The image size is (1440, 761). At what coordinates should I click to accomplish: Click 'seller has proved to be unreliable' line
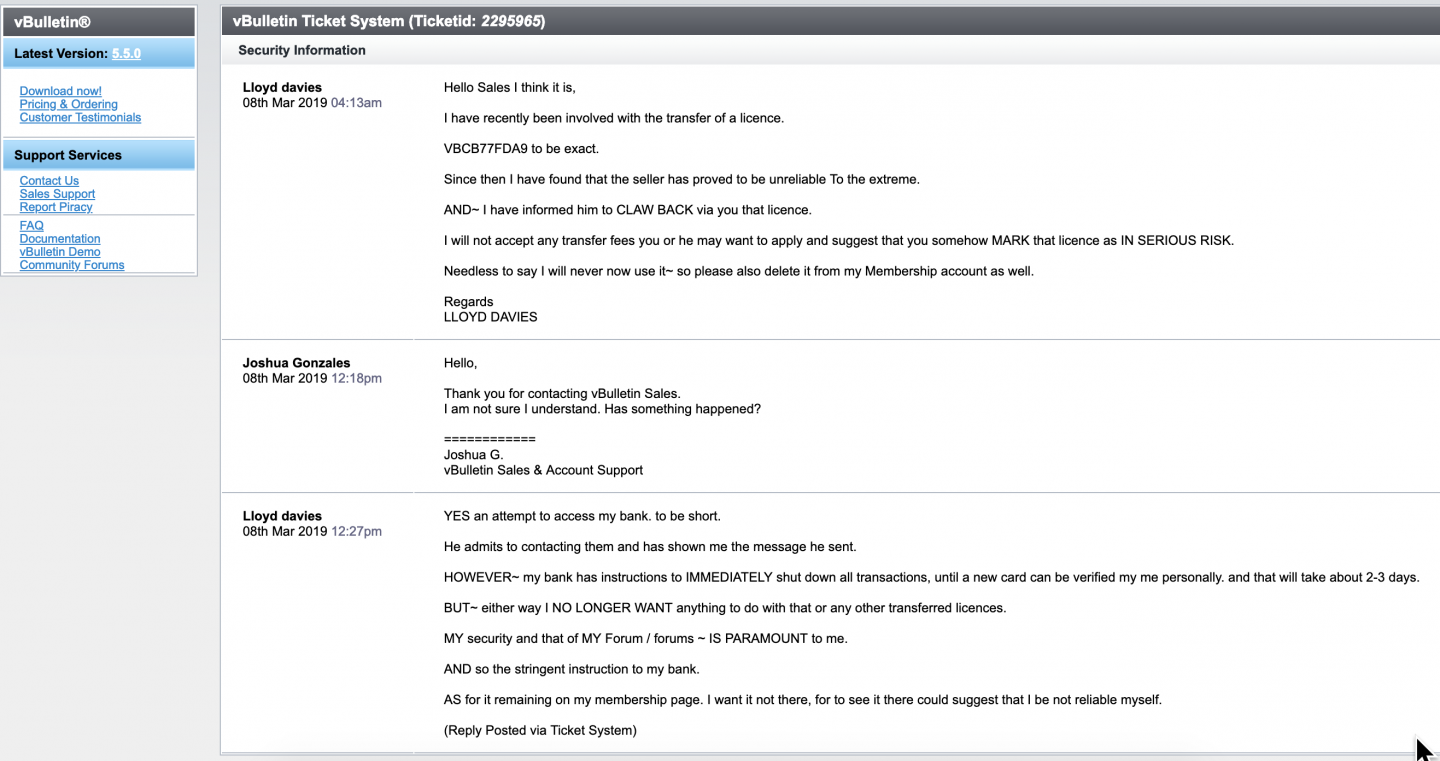682,180
